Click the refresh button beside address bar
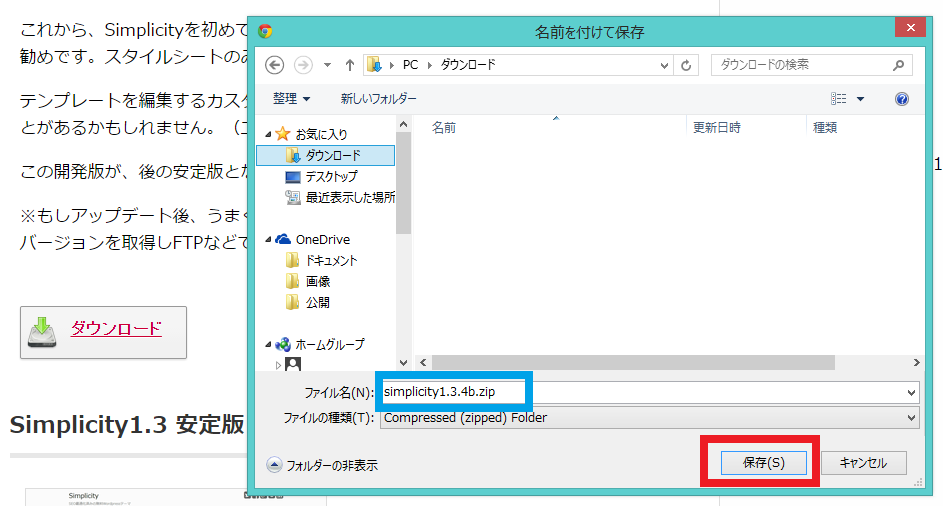Screen dimensions: 943x506 point(686,65)
